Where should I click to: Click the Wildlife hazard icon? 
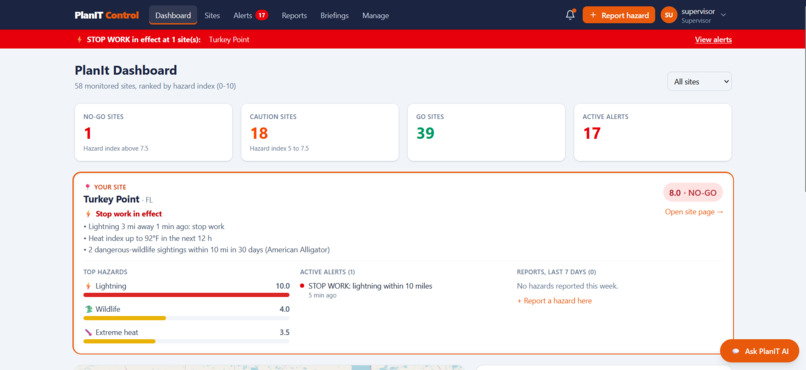(x=88, y=309)
